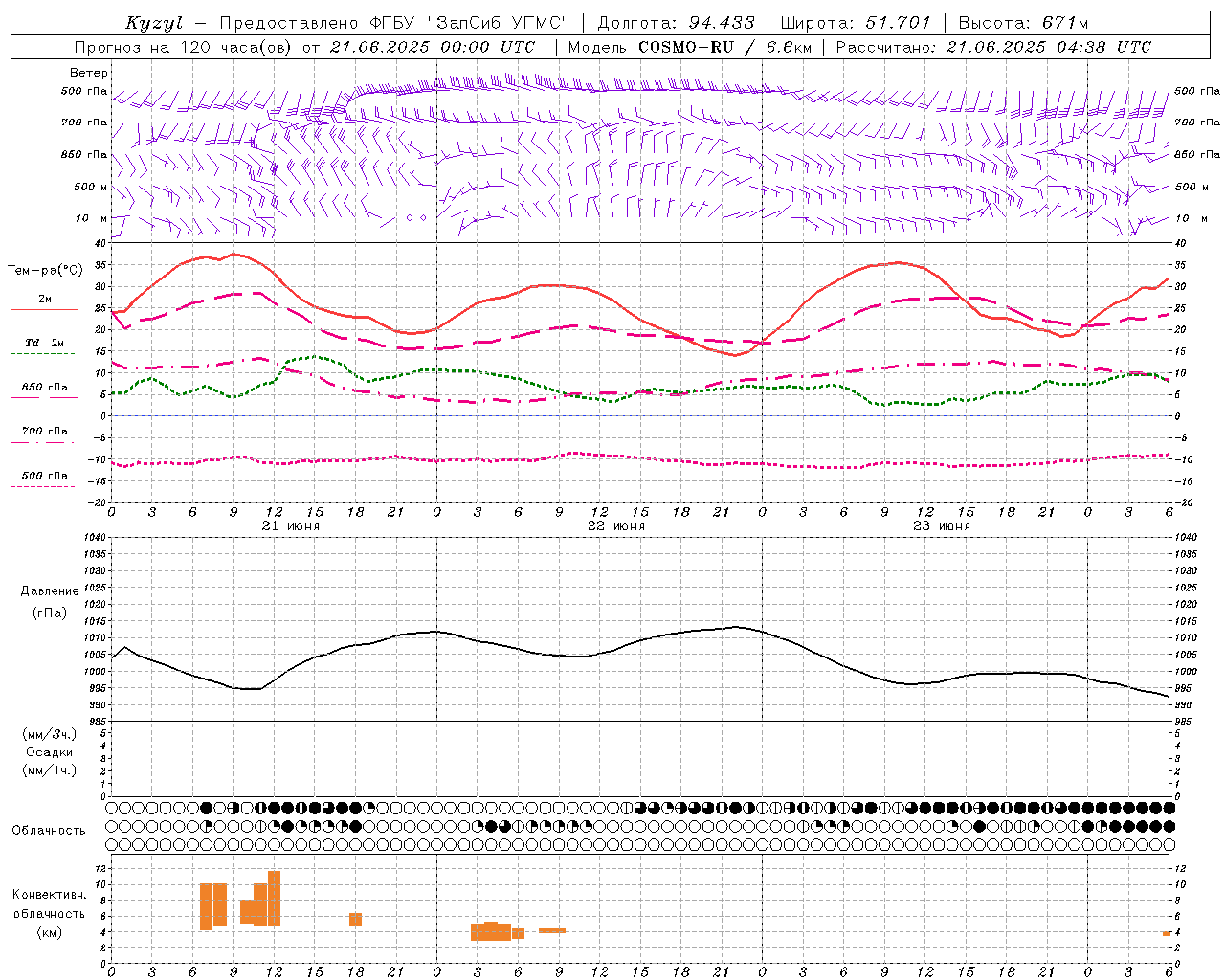Click the "(гПа)" unit label under Давление
Viewport: 1225px width, 980px height.
pos(50,612)
